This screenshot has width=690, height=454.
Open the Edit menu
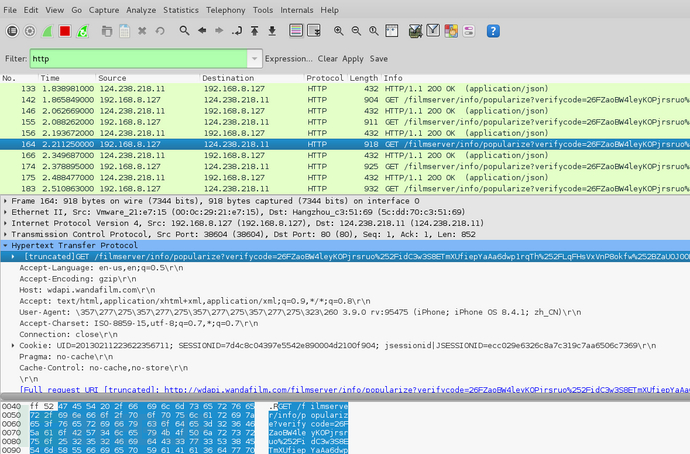[31, 10]
